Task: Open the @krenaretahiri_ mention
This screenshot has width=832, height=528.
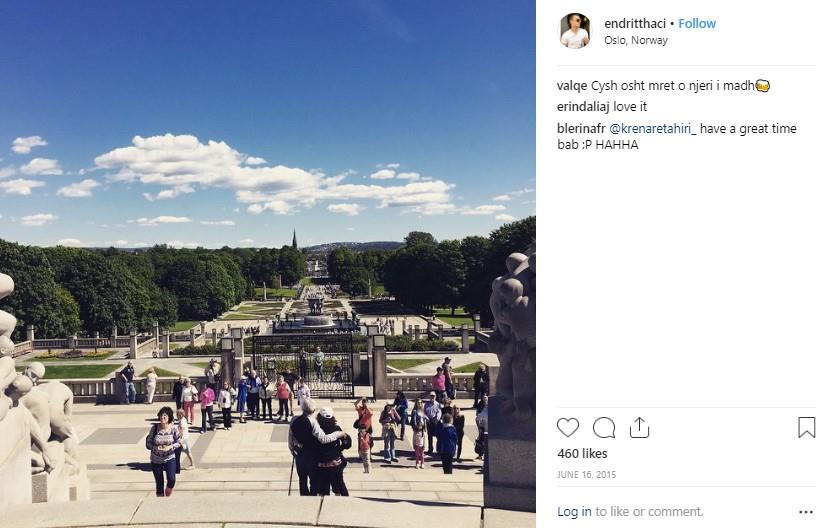Action: [653, 128]
